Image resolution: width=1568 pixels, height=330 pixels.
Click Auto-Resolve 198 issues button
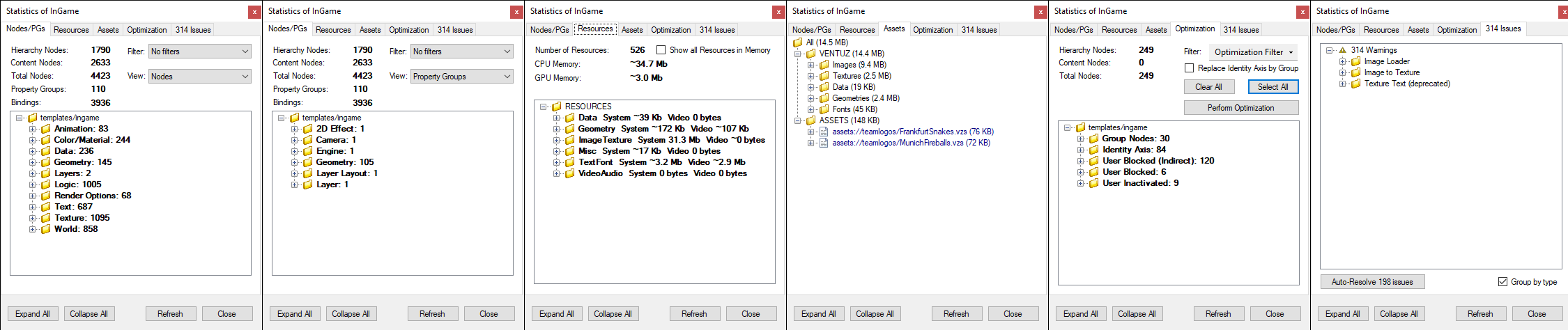click(1371, 282)
